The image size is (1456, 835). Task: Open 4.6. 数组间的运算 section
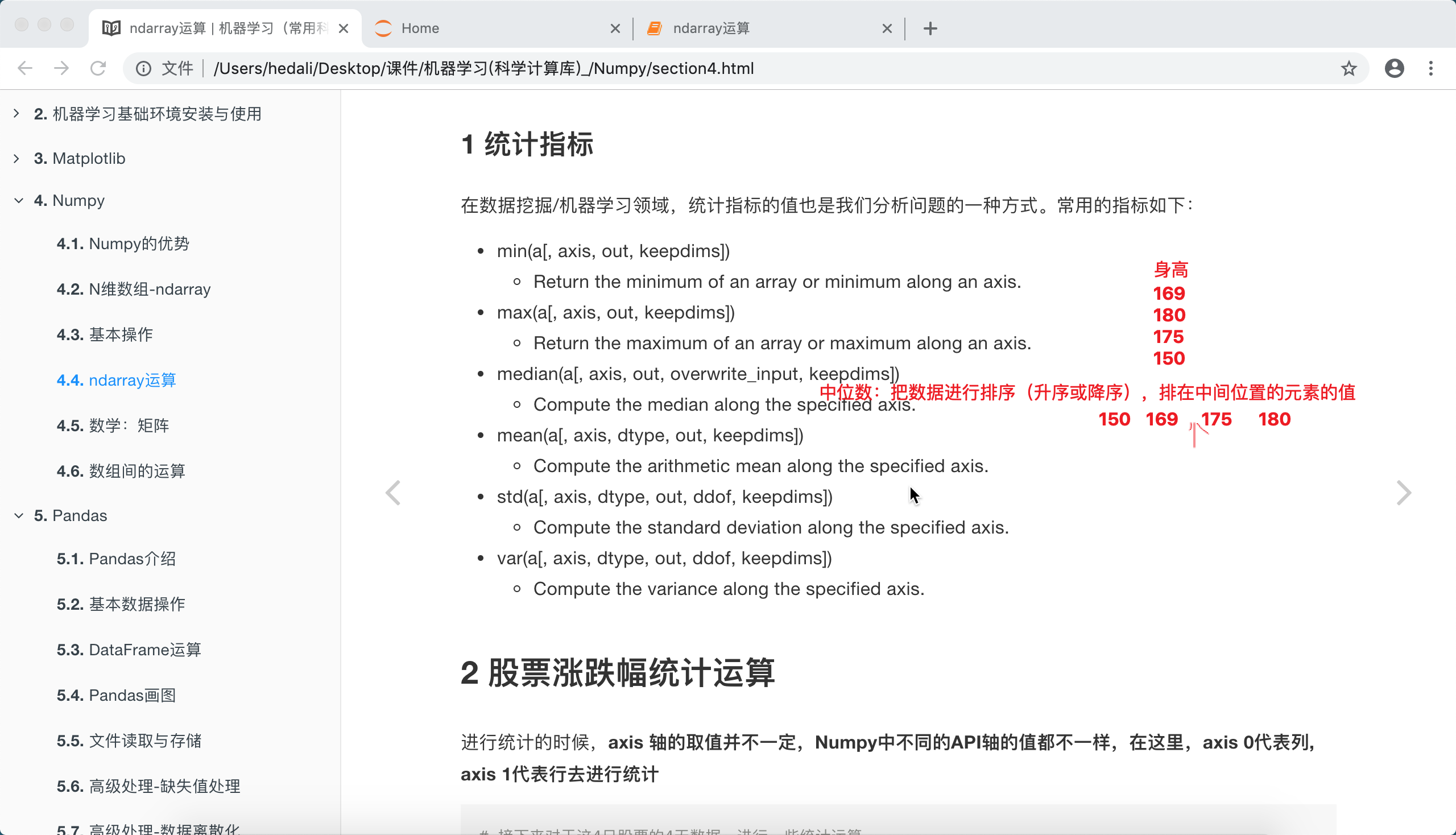coord(121,471)
